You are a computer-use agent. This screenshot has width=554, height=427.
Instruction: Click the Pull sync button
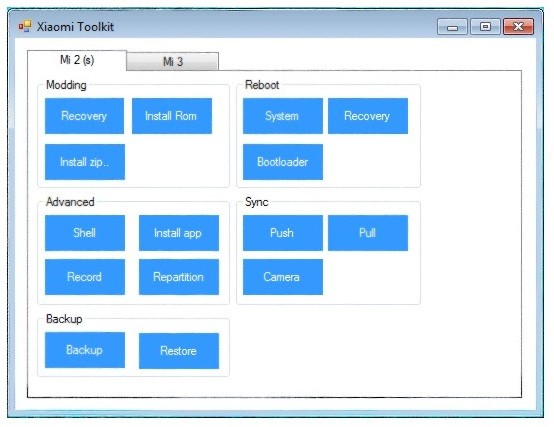tap(368, 233)
